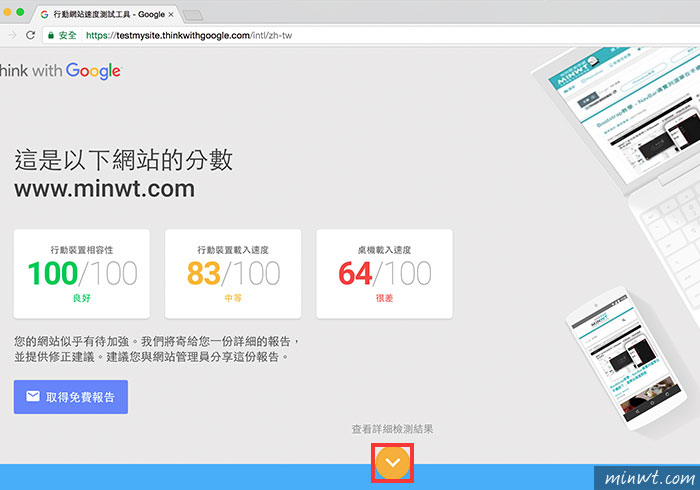Click the 行動裝置相容性 100/100 score card
700x490 pixels.
coord(82,274)
